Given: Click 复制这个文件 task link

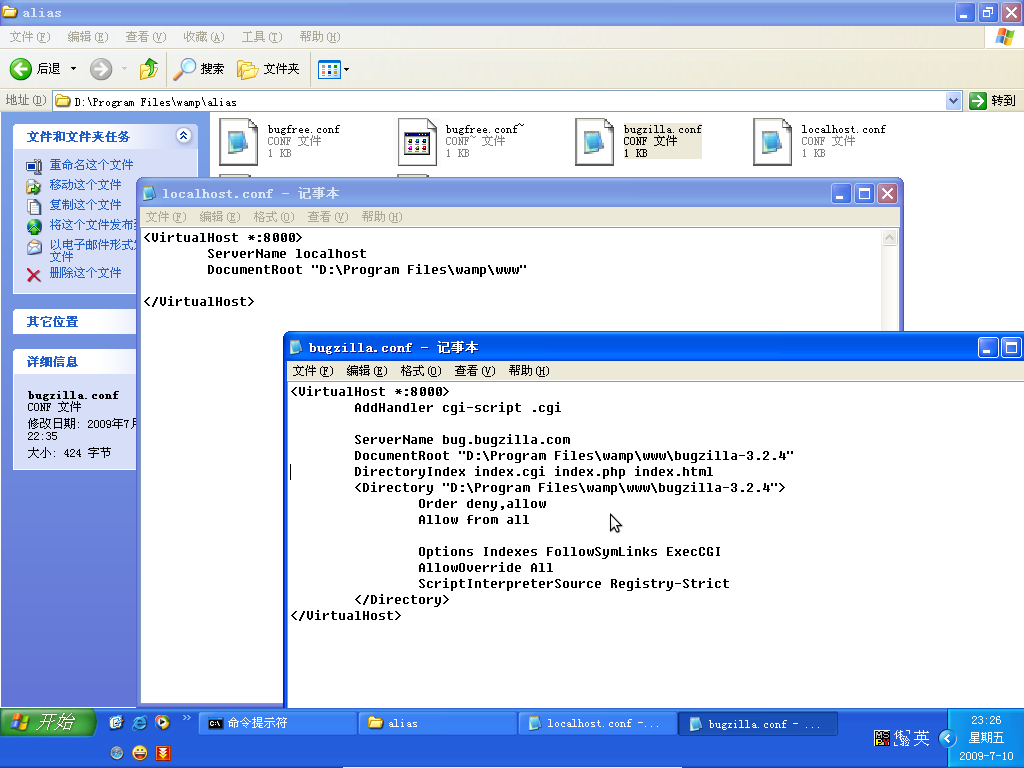Looking at the screenshot, I should (86, 204).
